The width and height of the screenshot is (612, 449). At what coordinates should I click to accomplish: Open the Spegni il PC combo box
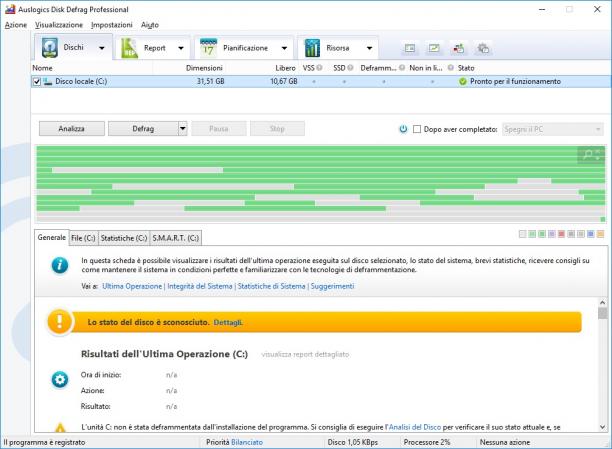(552, 129)
